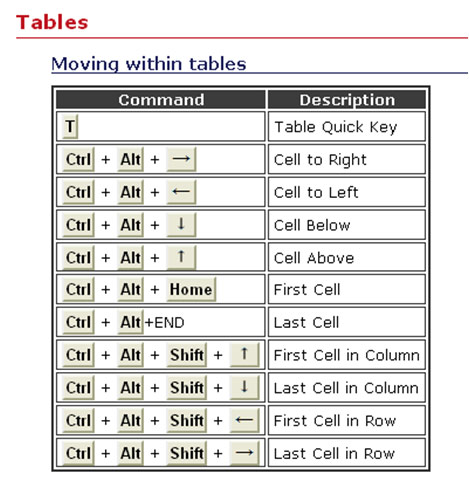Click Shift key in Last Cell in Row row
This screenshot has height=495, width=469.
187,453
